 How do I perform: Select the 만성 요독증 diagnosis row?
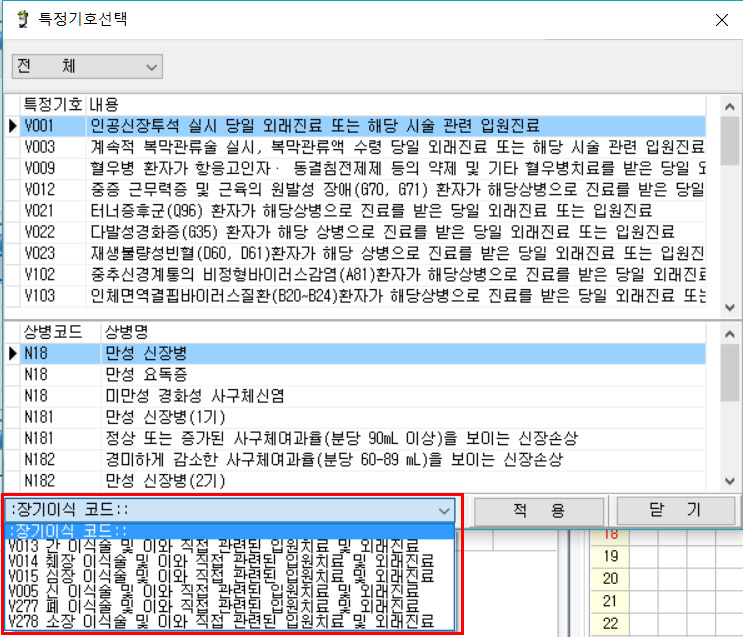click(300, 374)
